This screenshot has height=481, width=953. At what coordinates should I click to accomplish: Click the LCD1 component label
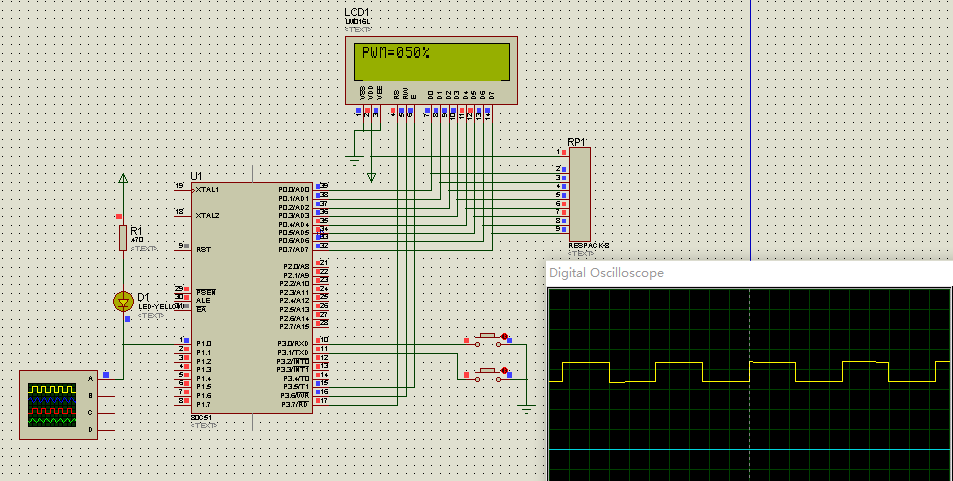[357, 12]
